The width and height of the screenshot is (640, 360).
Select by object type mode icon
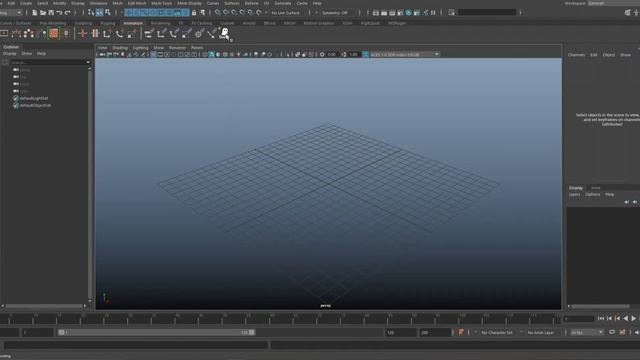[100, 13]
